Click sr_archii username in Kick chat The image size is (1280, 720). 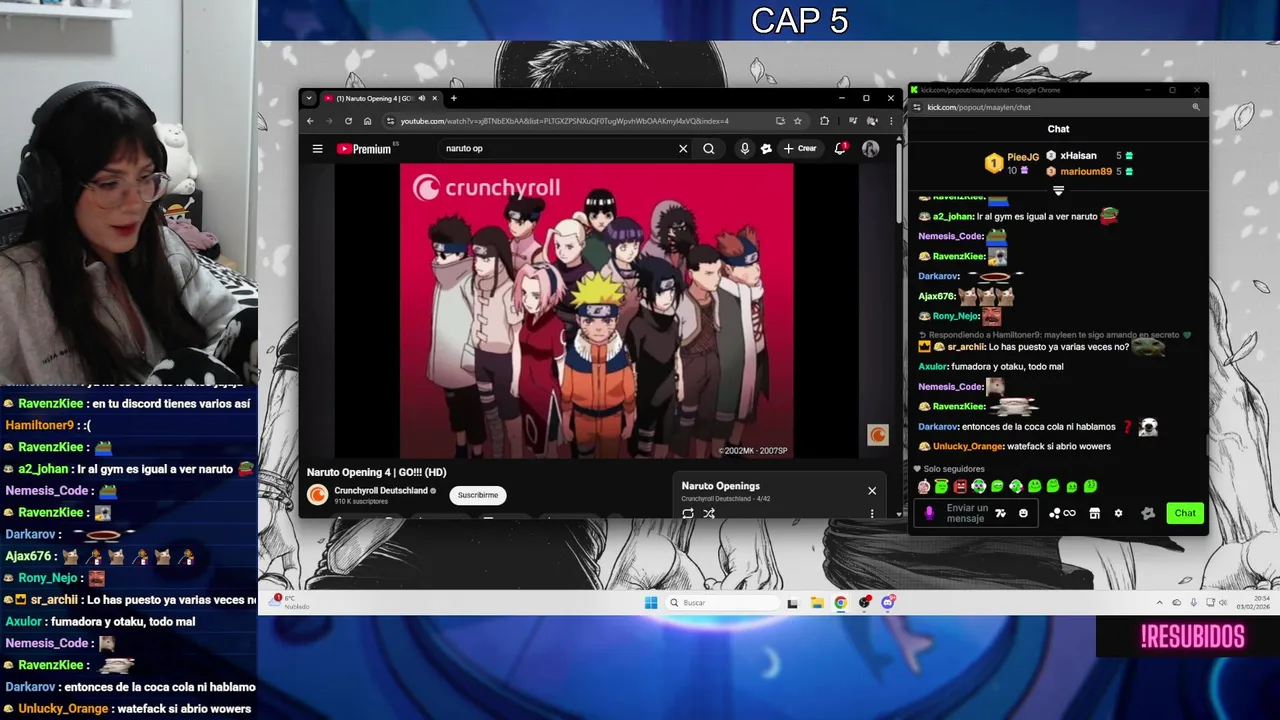(x=966, y=347)
